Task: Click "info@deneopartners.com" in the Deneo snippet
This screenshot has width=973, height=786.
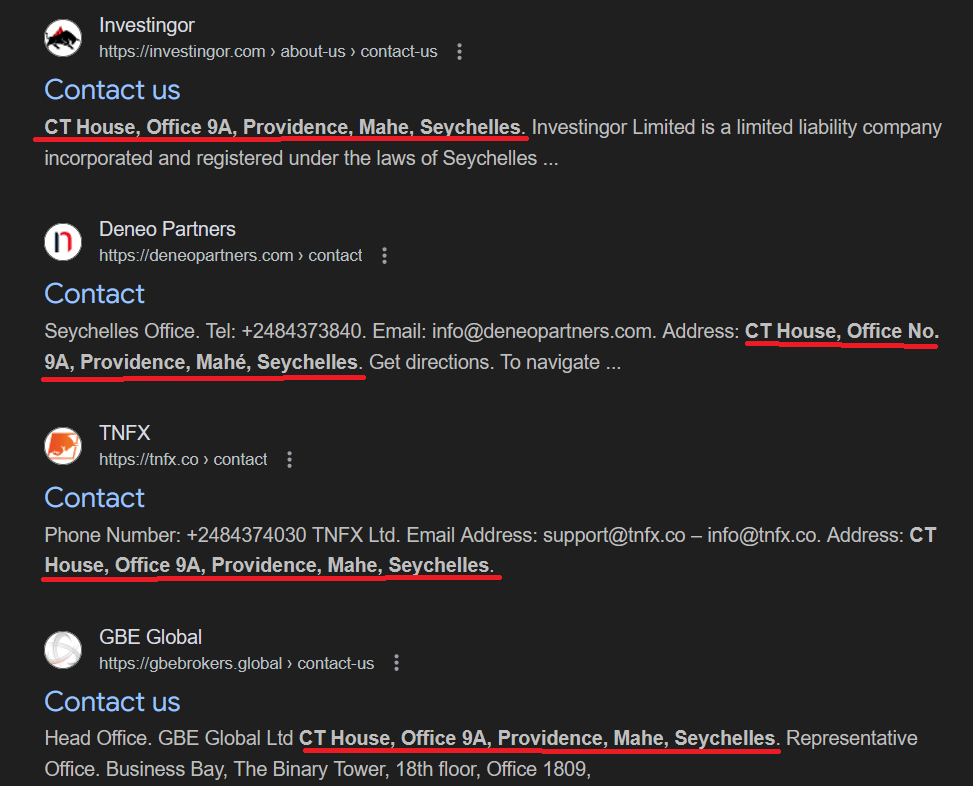Action: pos(544,331)
